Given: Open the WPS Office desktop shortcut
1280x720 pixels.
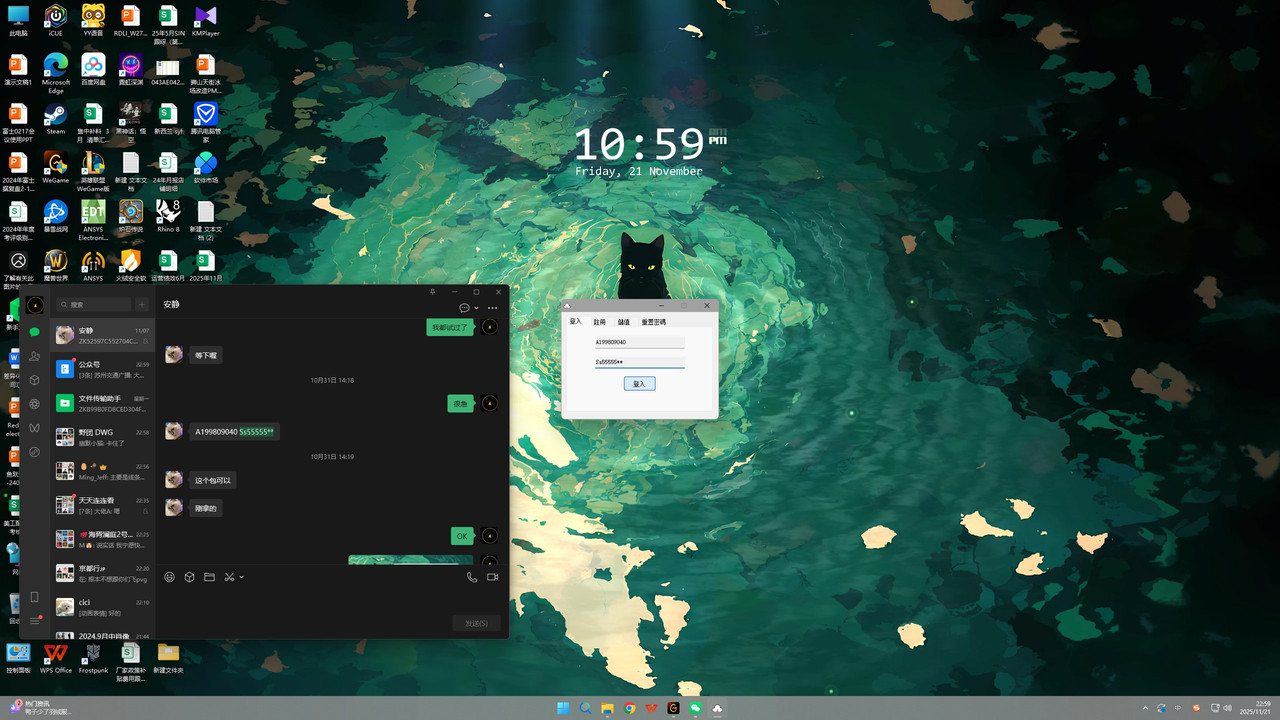Looking at the screenshot, I should click(55, 658).
